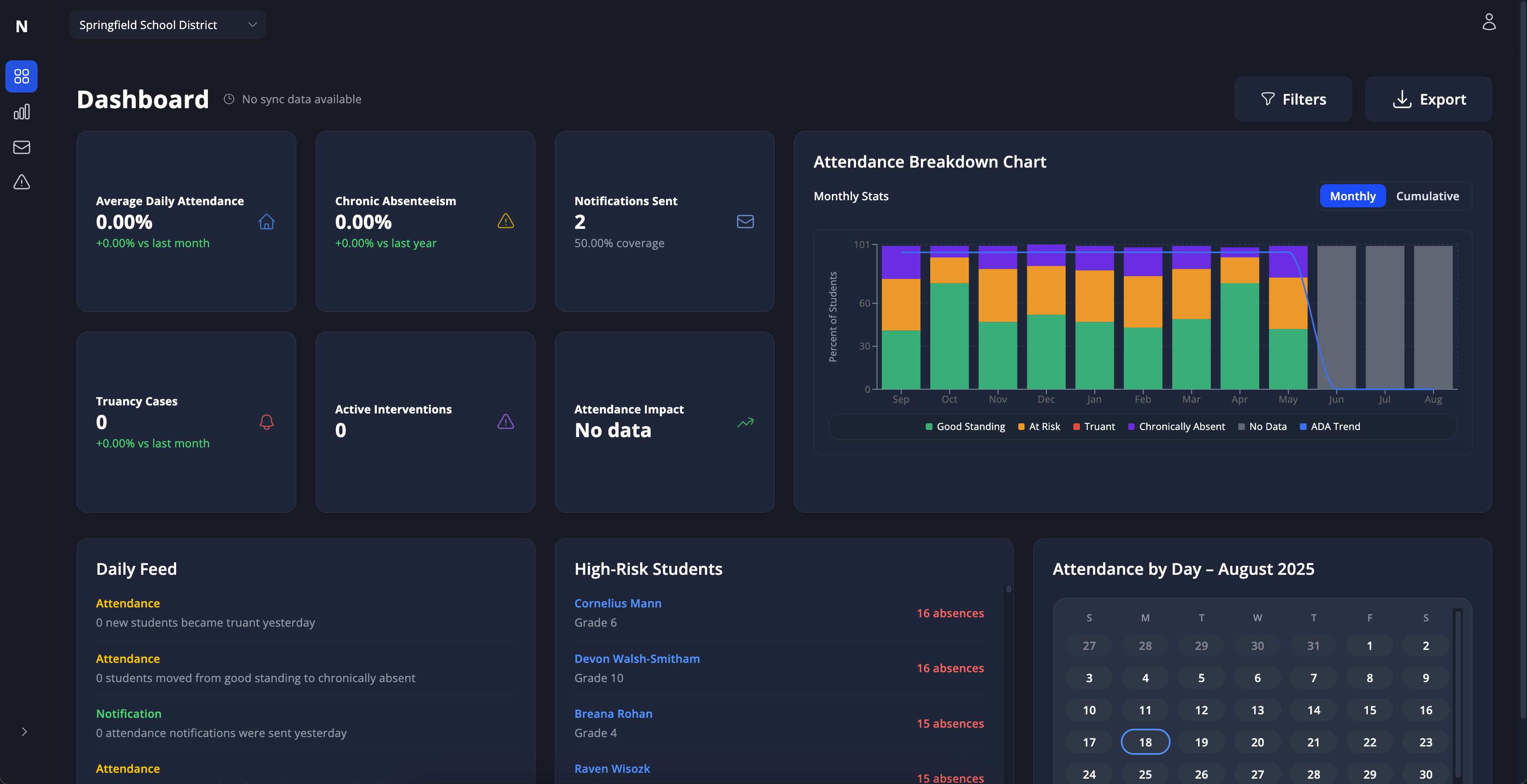1527x784 pixels.
Task: Click the clock icon beside sync status
Action: [229, 99]
